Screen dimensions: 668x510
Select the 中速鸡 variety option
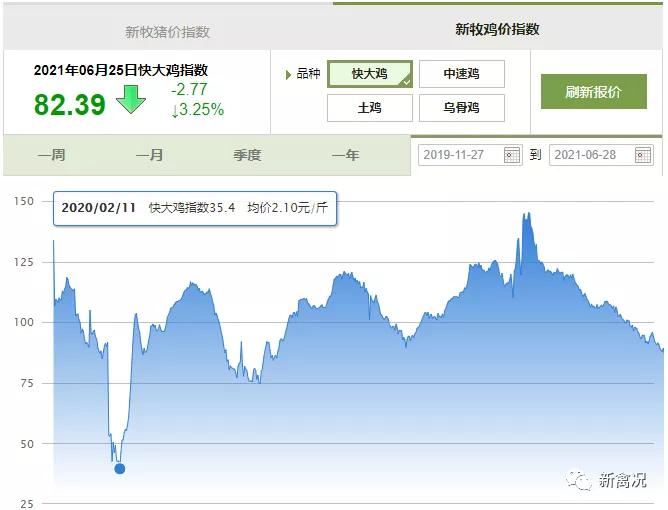pyautogui.click(x=462, y=74)
